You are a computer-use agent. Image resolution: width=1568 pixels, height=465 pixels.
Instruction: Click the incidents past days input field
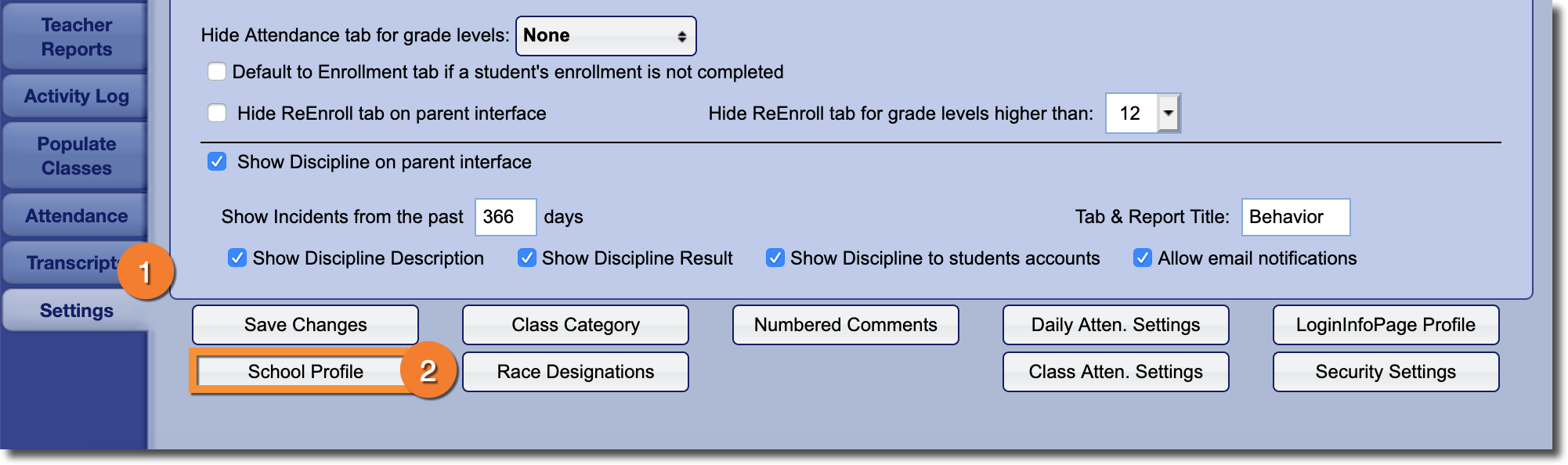505,217
